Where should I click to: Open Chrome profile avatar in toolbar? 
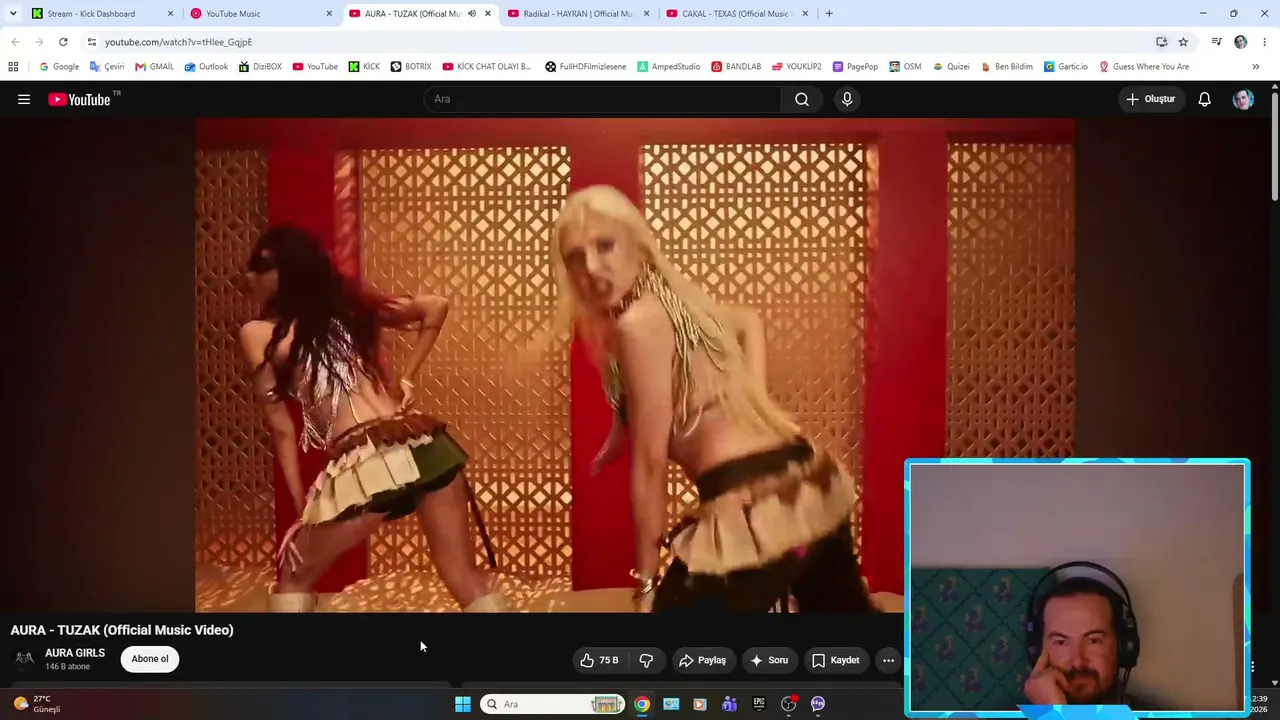(x=1241, y=42)
